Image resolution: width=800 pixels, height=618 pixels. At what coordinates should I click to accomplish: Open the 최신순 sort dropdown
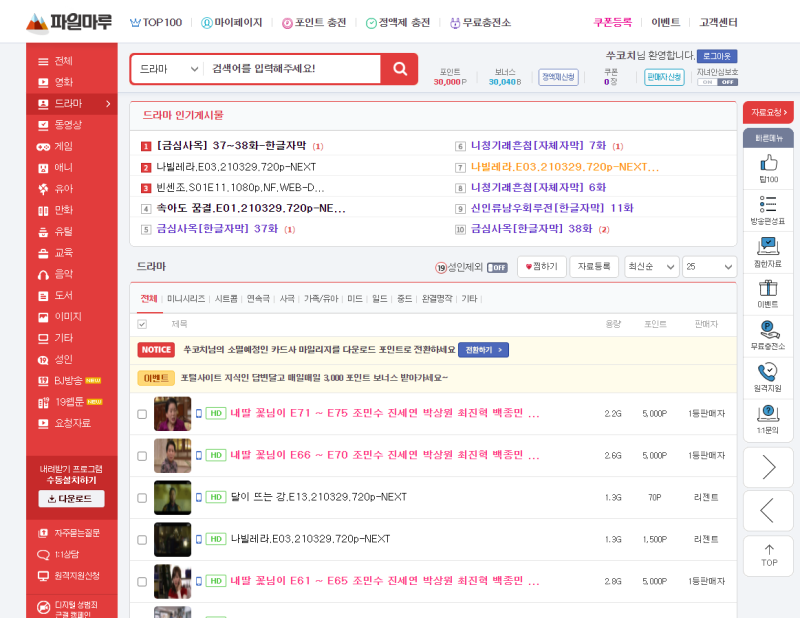pyautogui.click(x=652, y=266)
